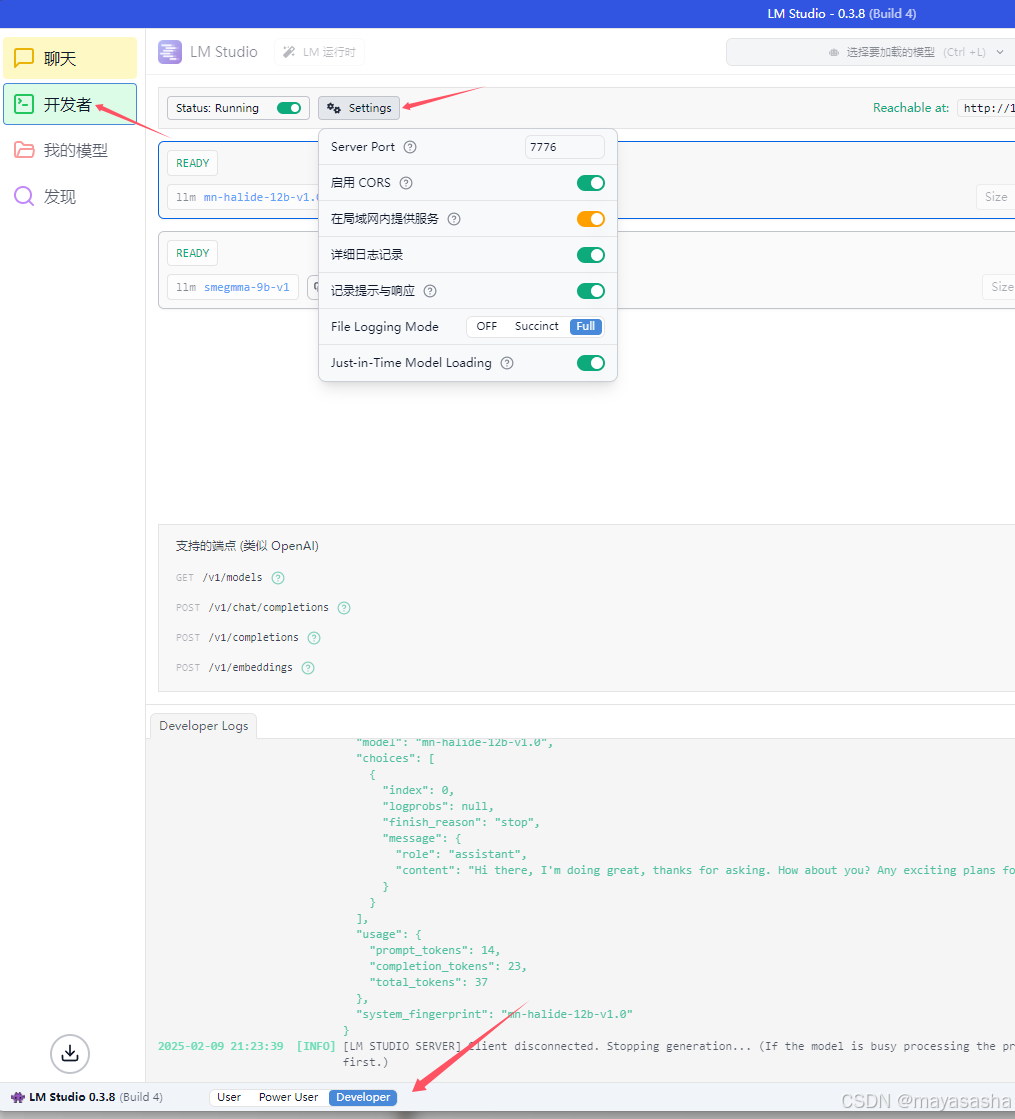Select the Developer (开发者) sidebar item
Image resolution: width=1015 pixels, height=1119 pixels.
coord(70,104)
